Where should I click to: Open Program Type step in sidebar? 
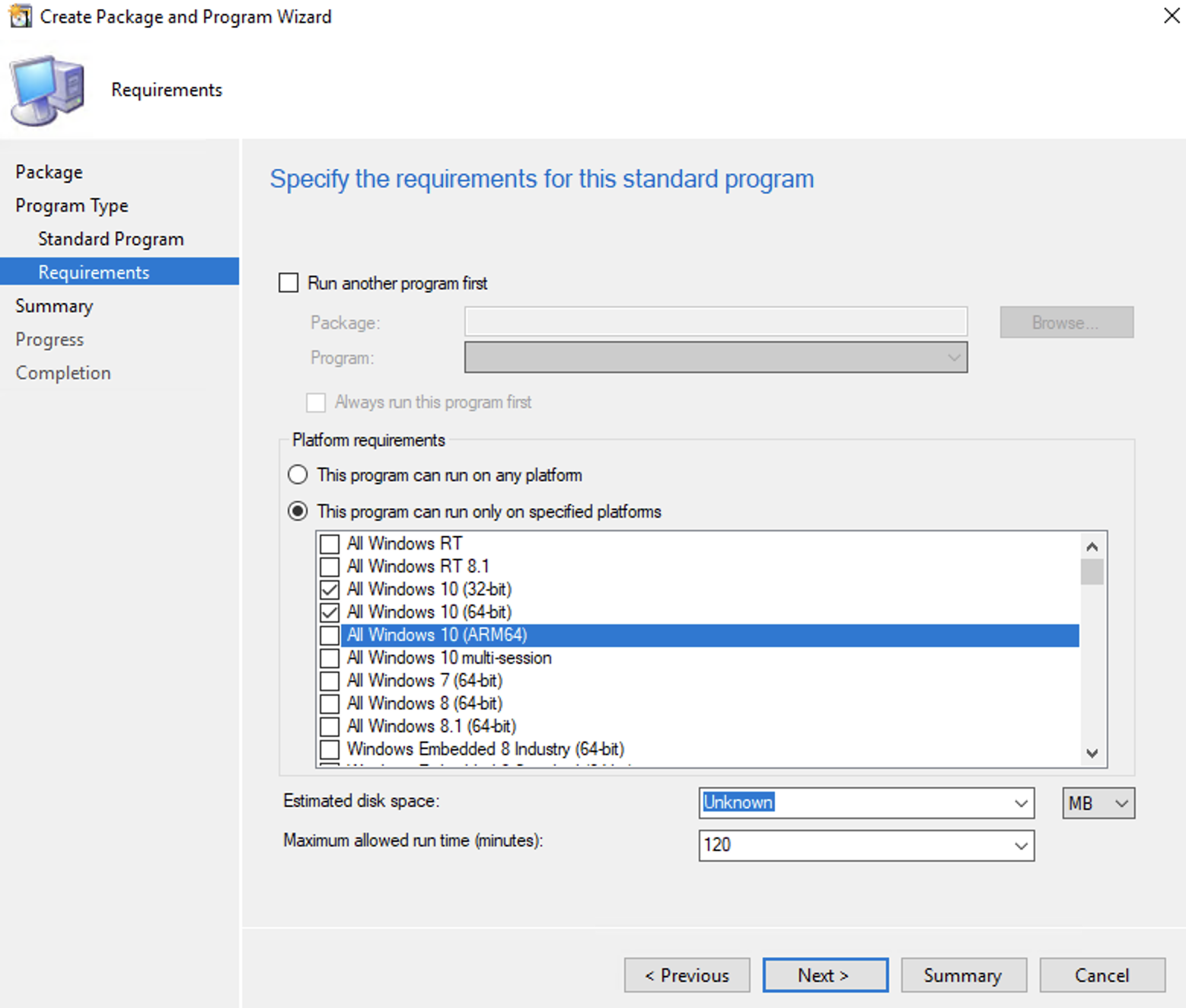coord(72,206)
